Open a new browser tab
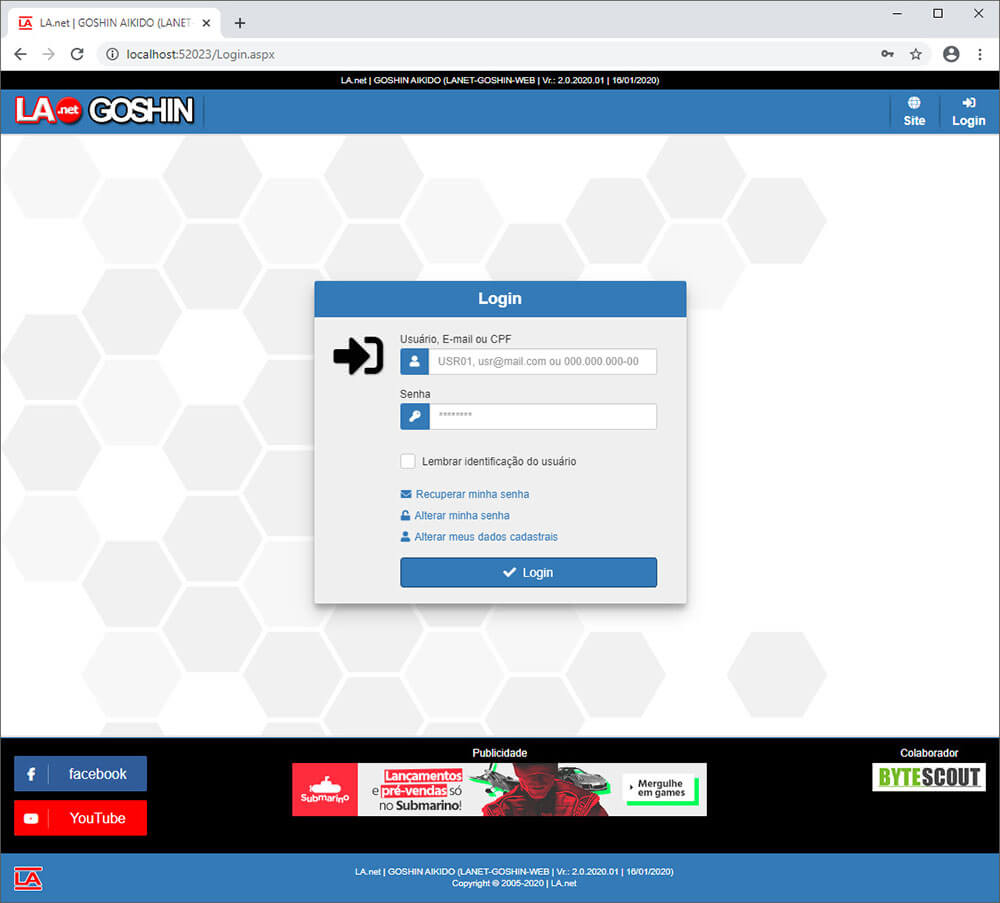Image resolution: width=1000 pixels, height=903 pixels. click(240, 23)
